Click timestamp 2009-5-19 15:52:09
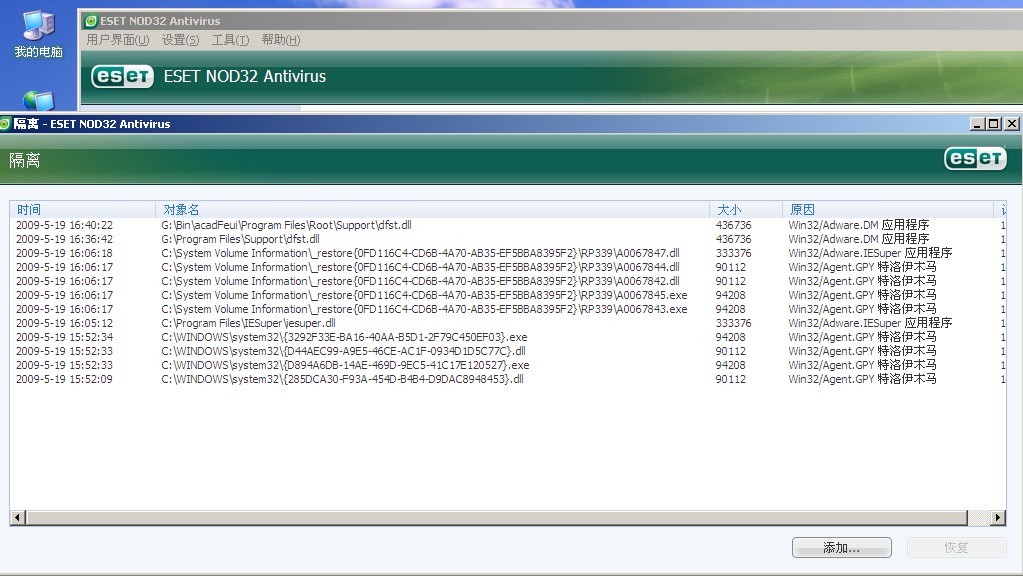The image size is (1023, 576). [x=64, y=380]
